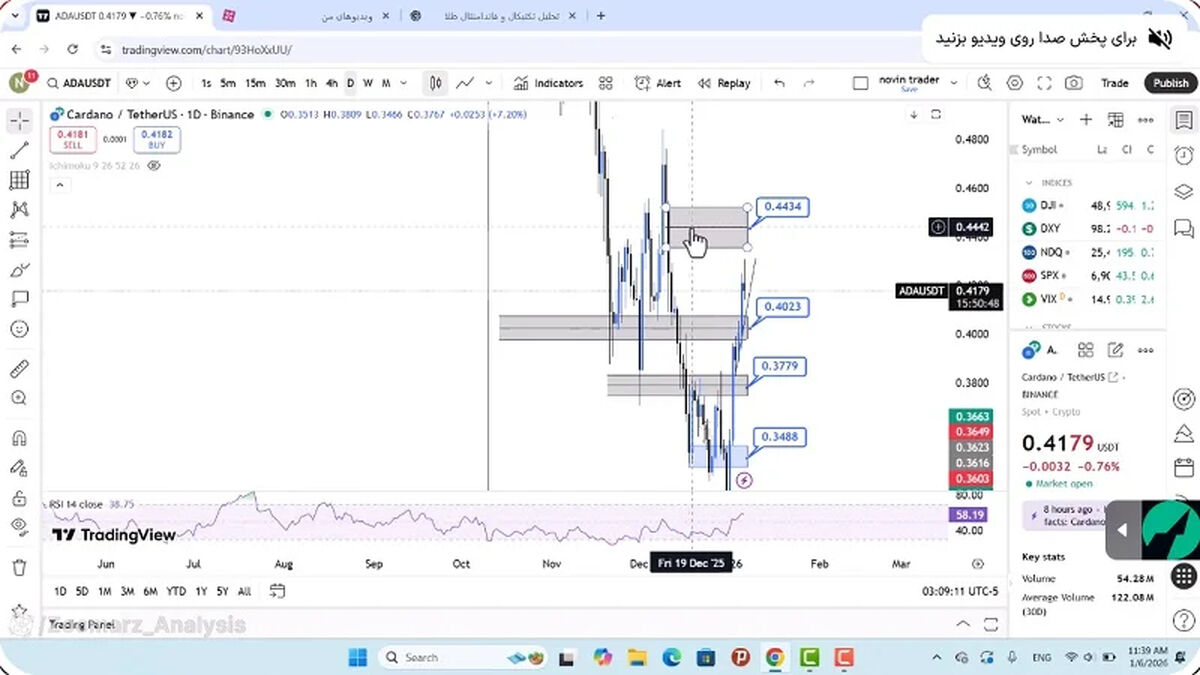Open watchlist advanced view icon
The height and width of the screenshot is (675, 1200).
click(x=1115, y=120)
